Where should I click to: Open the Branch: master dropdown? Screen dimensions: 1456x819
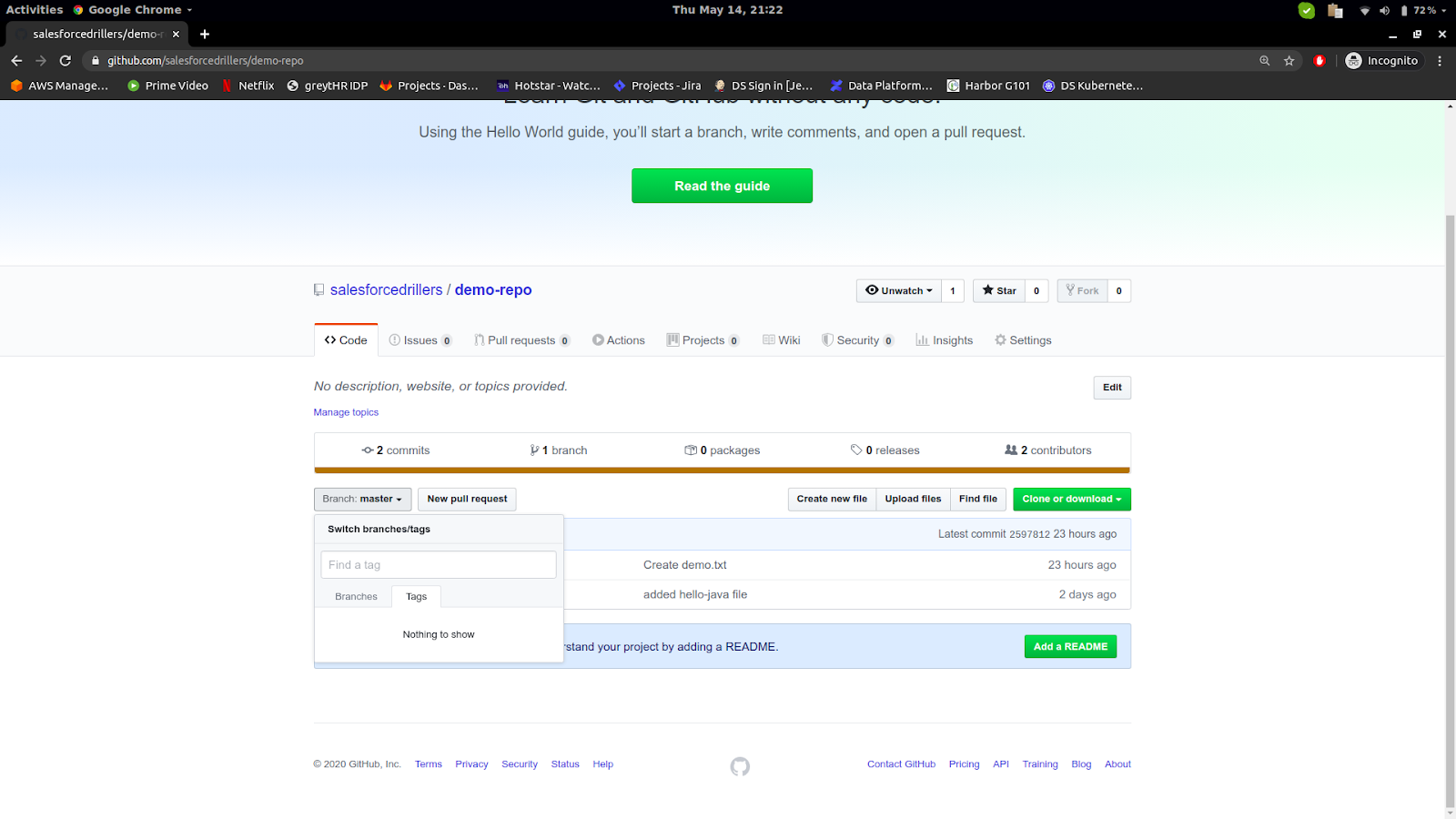(362, 500)
